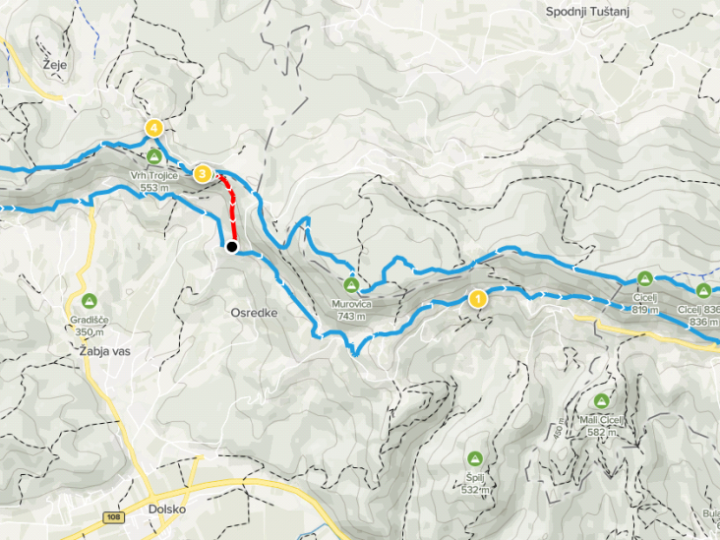
Task: Click waypoint marker number 1
Action: click(x=478, y=299)
